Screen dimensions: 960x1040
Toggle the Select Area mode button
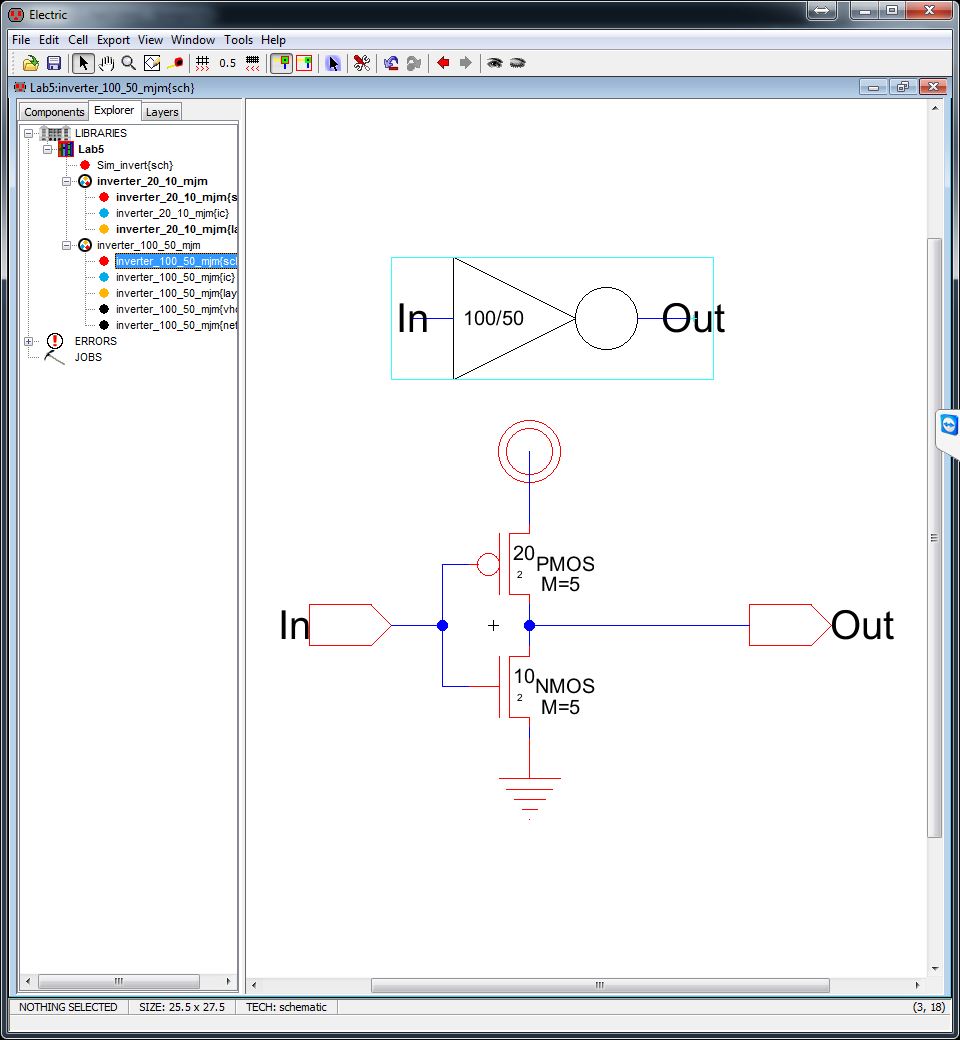point(304,63)
